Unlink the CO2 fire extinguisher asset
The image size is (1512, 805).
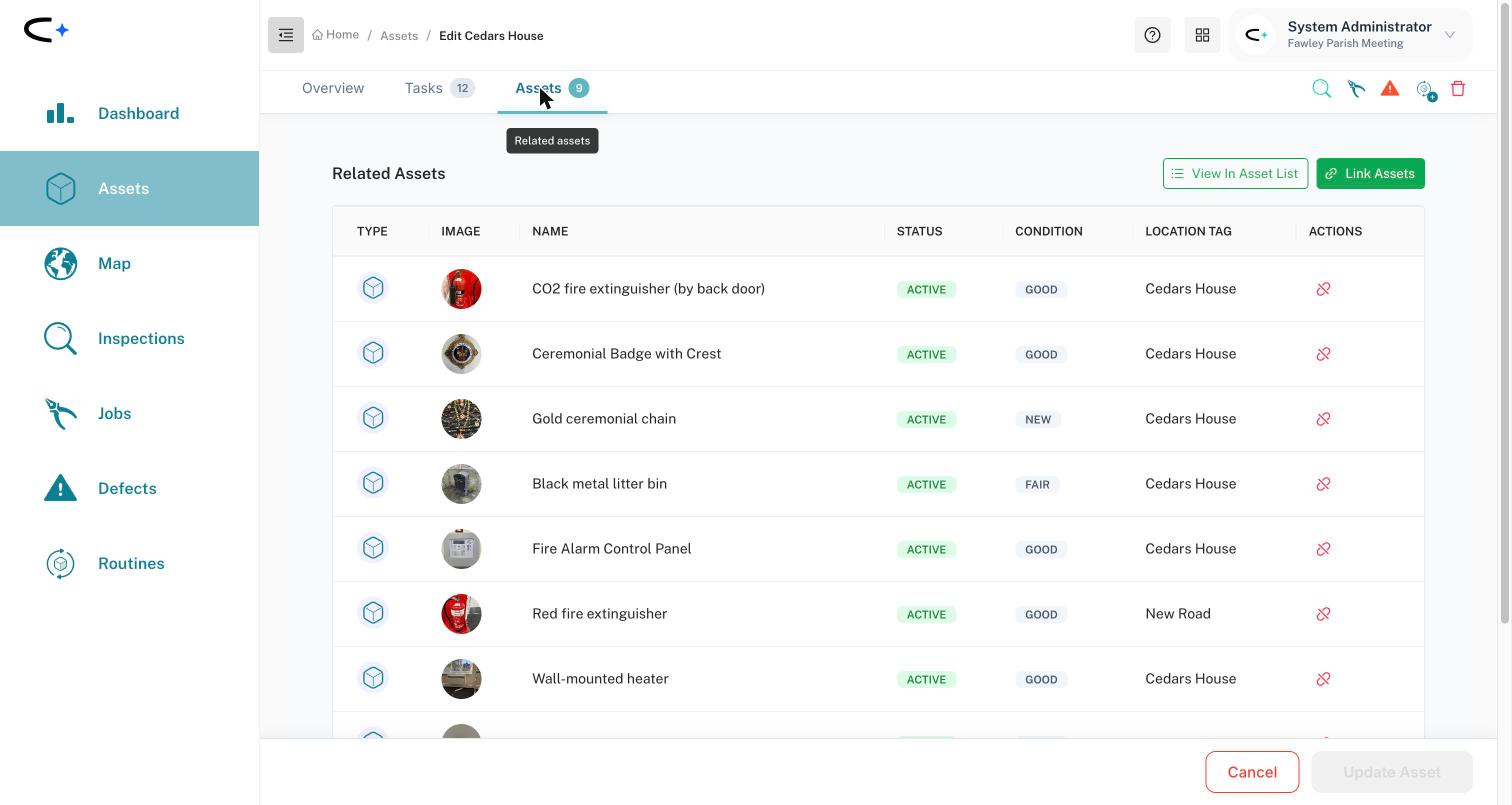[x=1323, y=289]
